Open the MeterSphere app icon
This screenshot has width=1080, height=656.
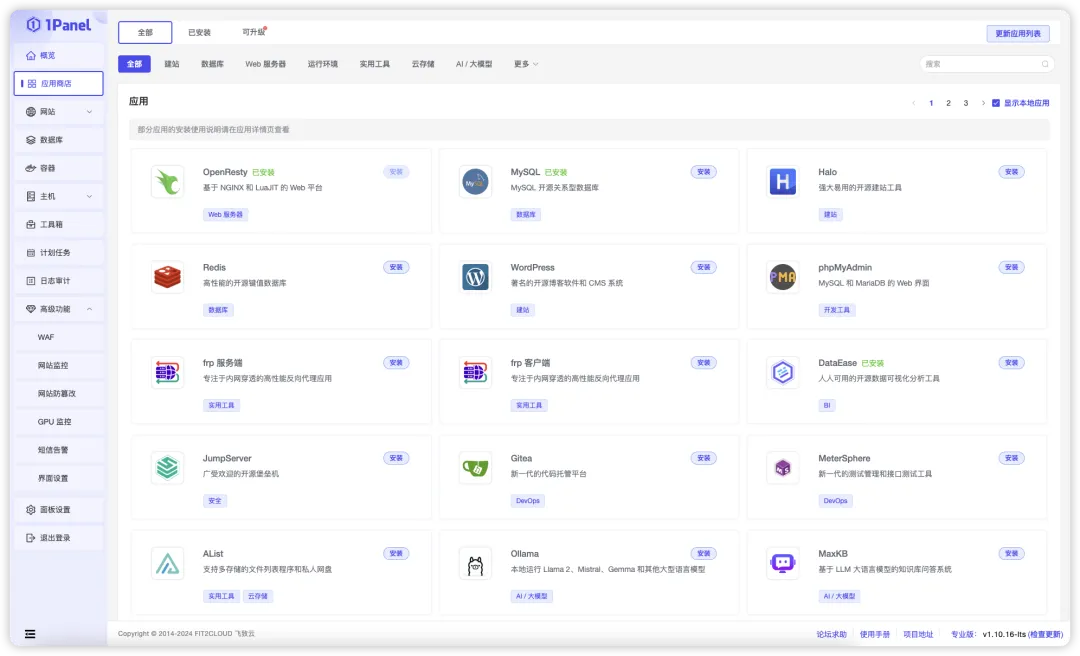(782, 468)
